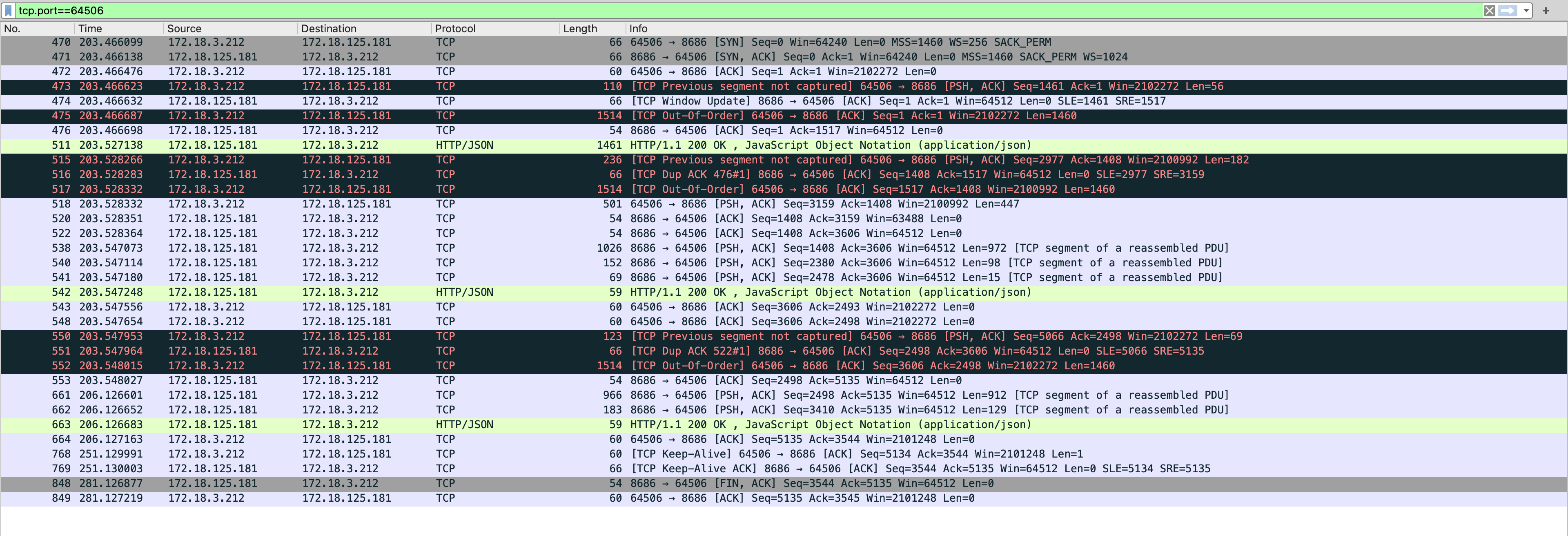Screen dimensions: 1568x536
Task: Click source 172.18.3.212 in packet 470
Action: tap(206, 42)
